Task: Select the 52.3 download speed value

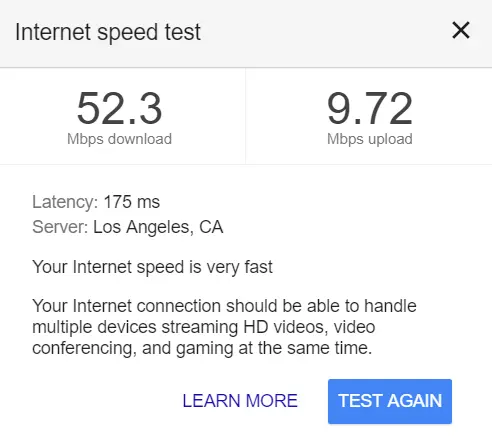Action: click(x=119, y=108)
